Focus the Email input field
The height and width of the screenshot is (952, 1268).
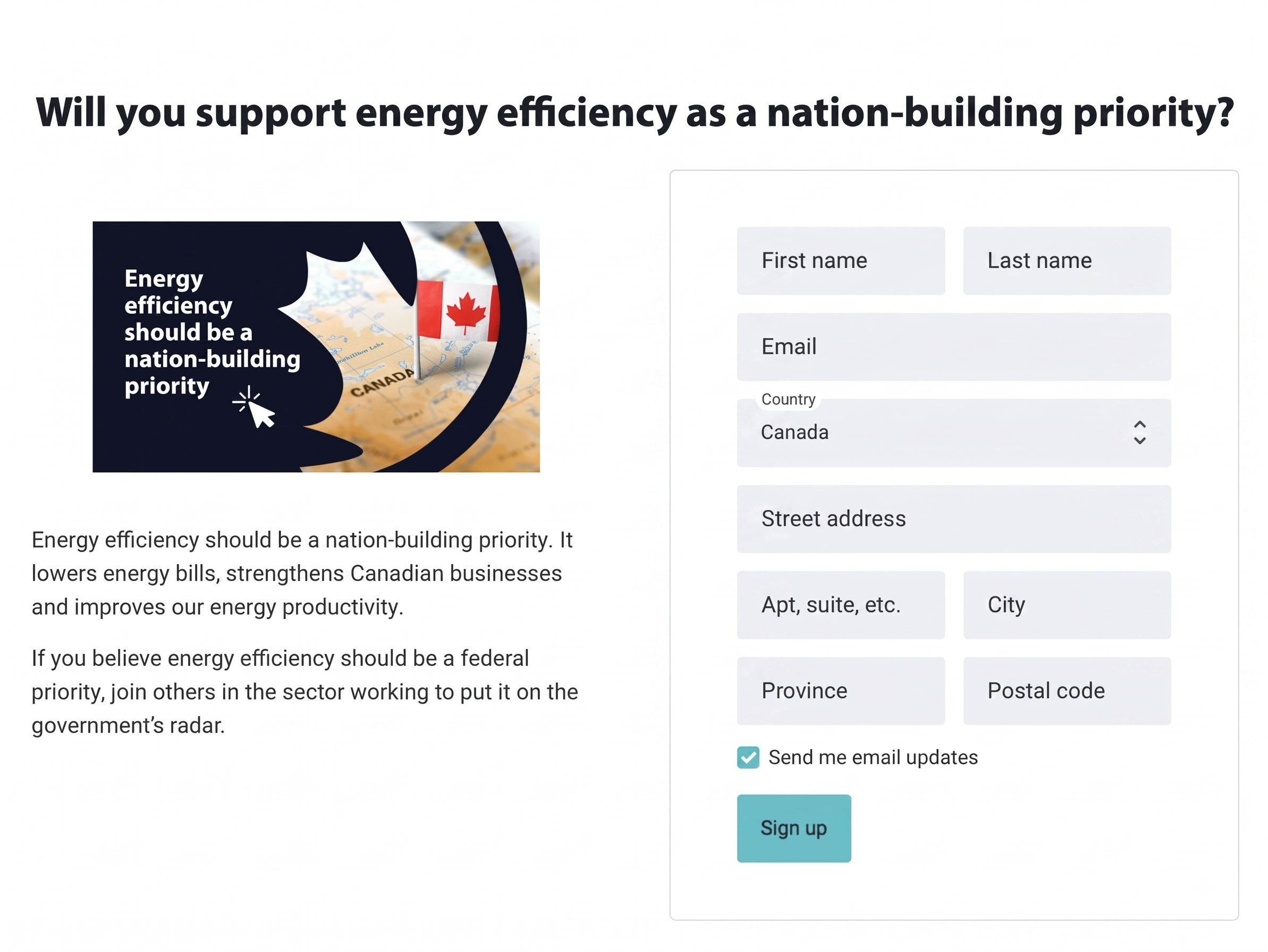(954, 347)
